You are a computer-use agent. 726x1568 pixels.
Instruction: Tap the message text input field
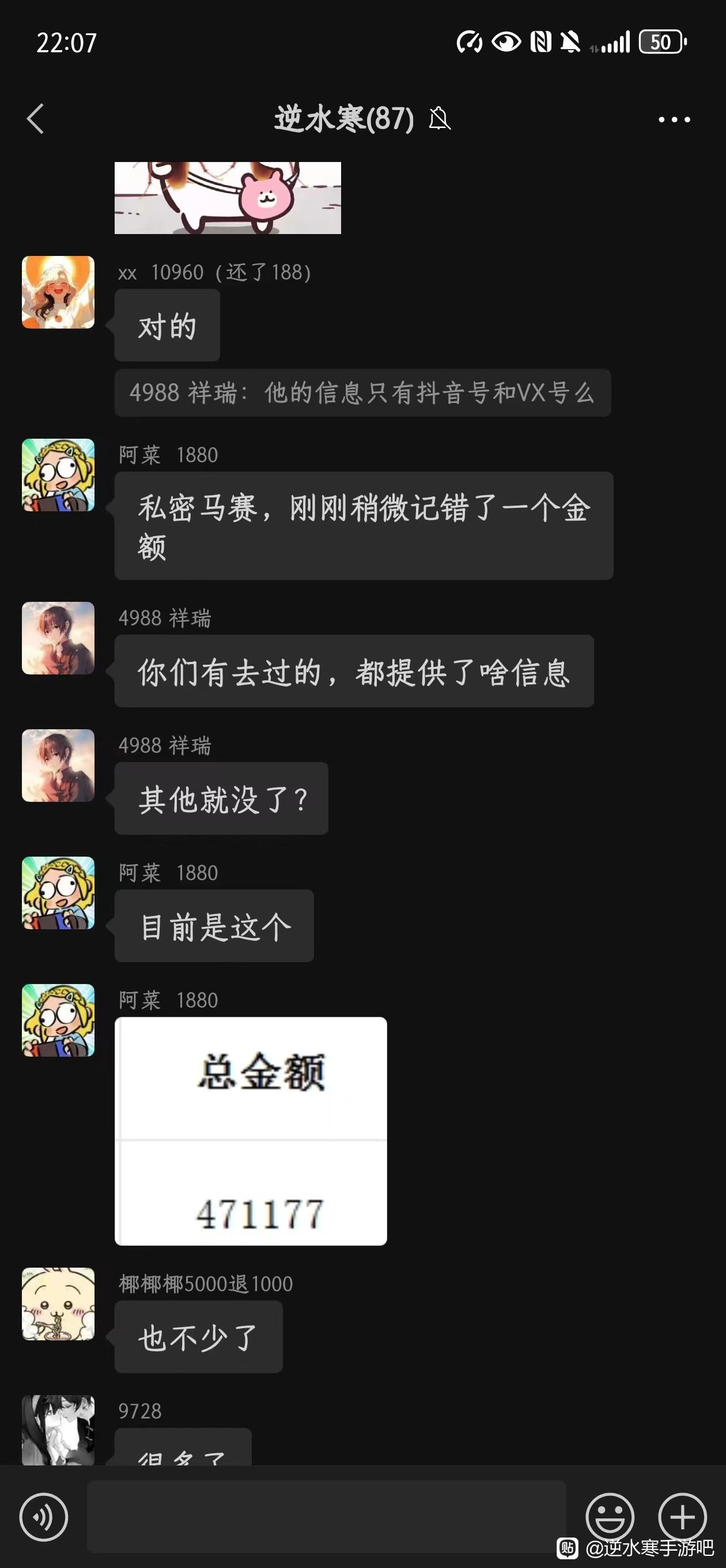[326, 1516]
